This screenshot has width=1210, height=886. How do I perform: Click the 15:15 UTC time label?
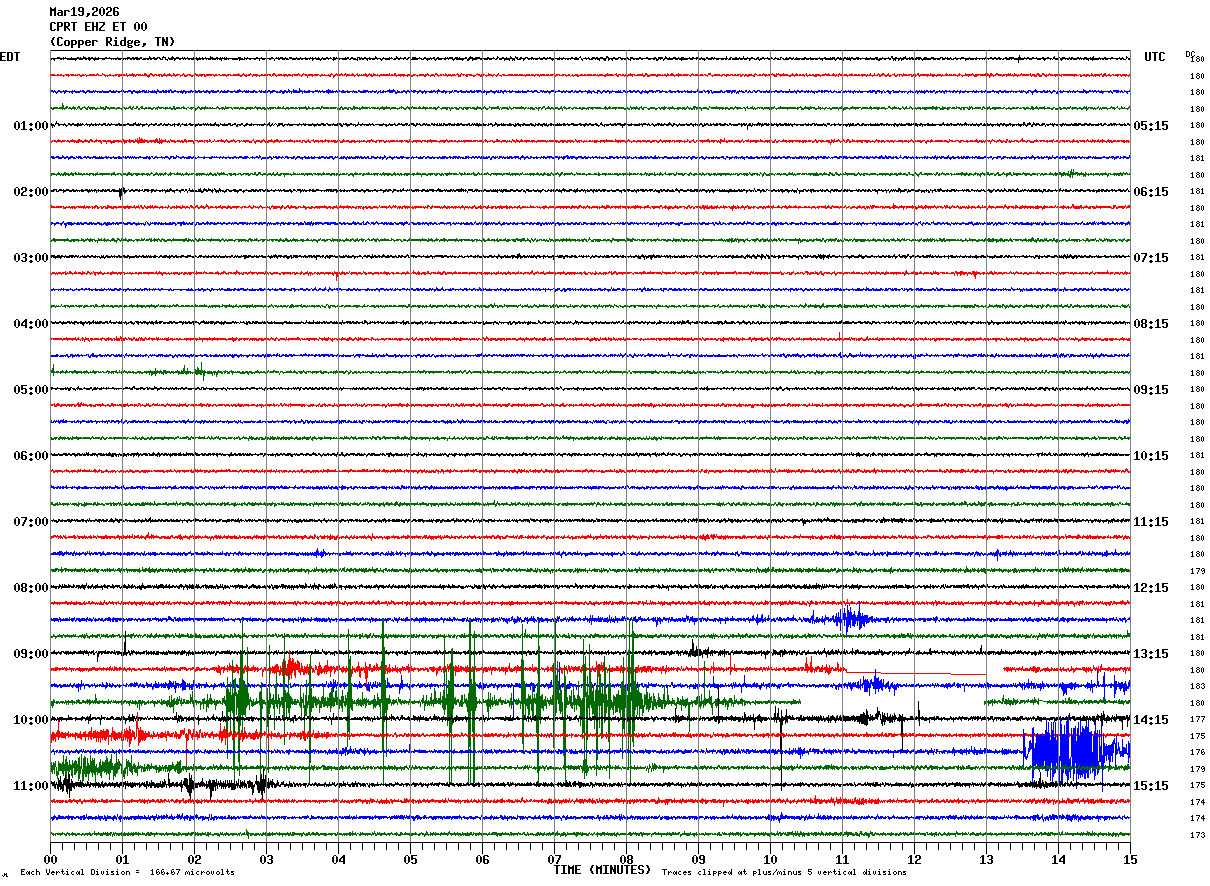pos(1151,786)
